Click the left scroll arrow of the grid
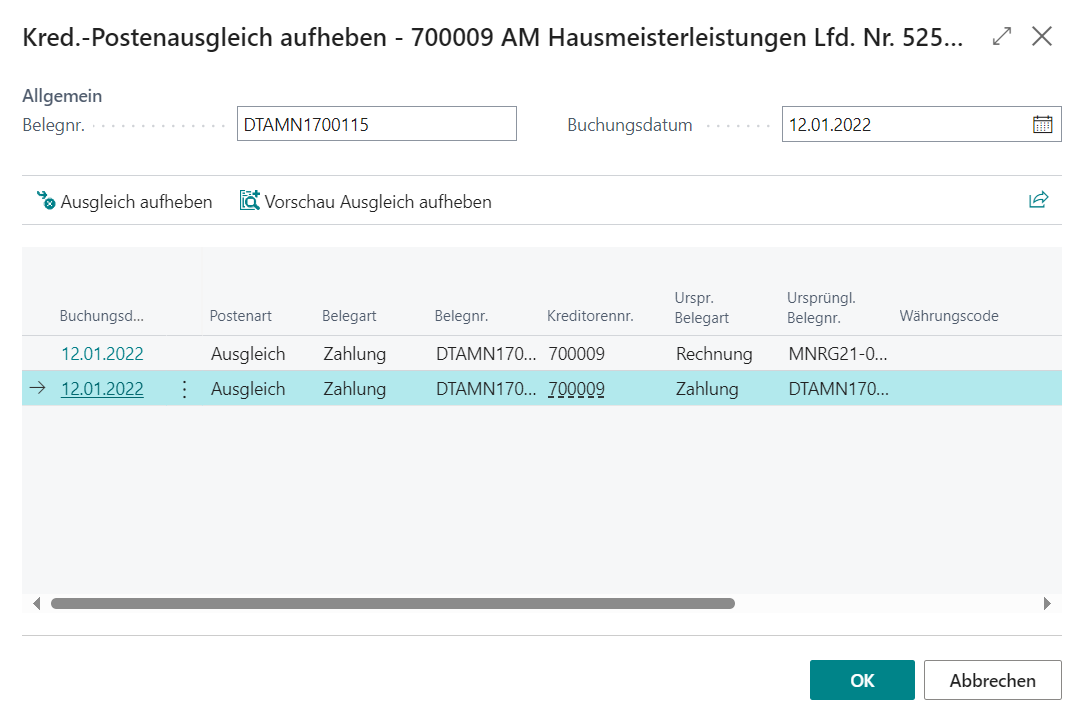Screen dimensions: 1089x726 36,603
